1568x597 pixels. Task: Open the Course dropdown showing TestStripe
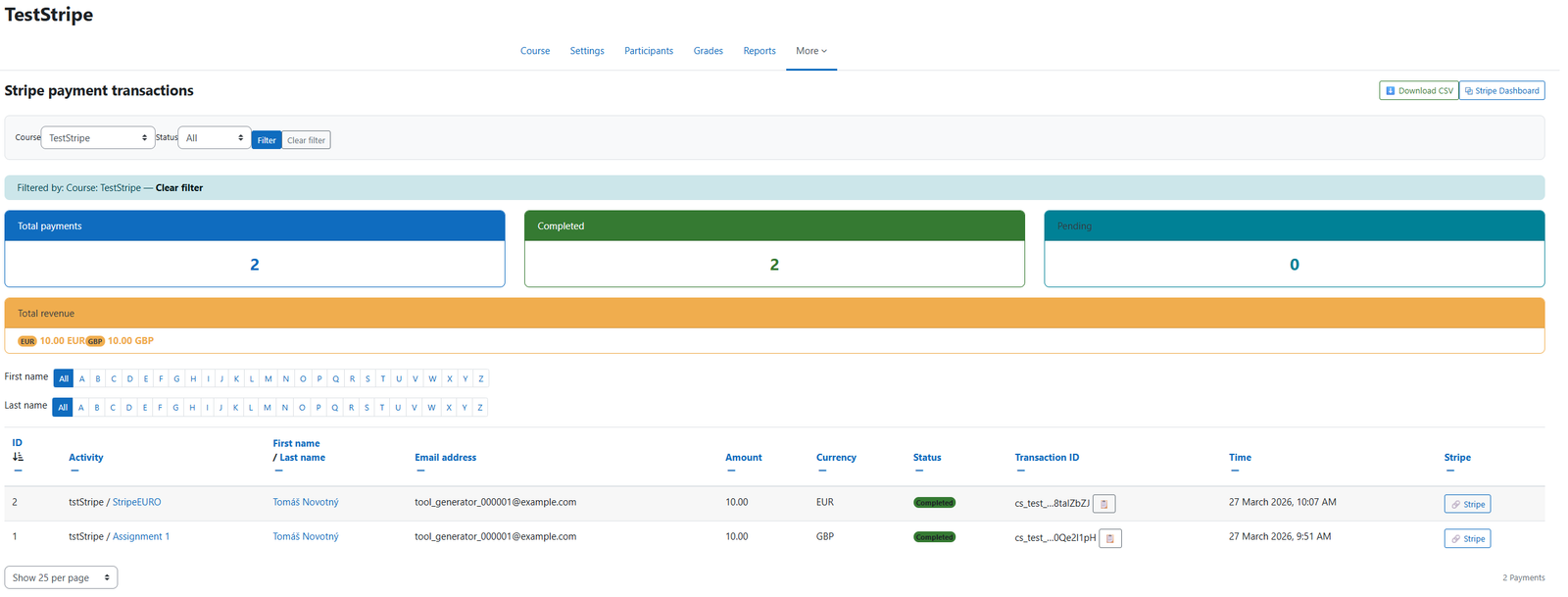[98, 138]
